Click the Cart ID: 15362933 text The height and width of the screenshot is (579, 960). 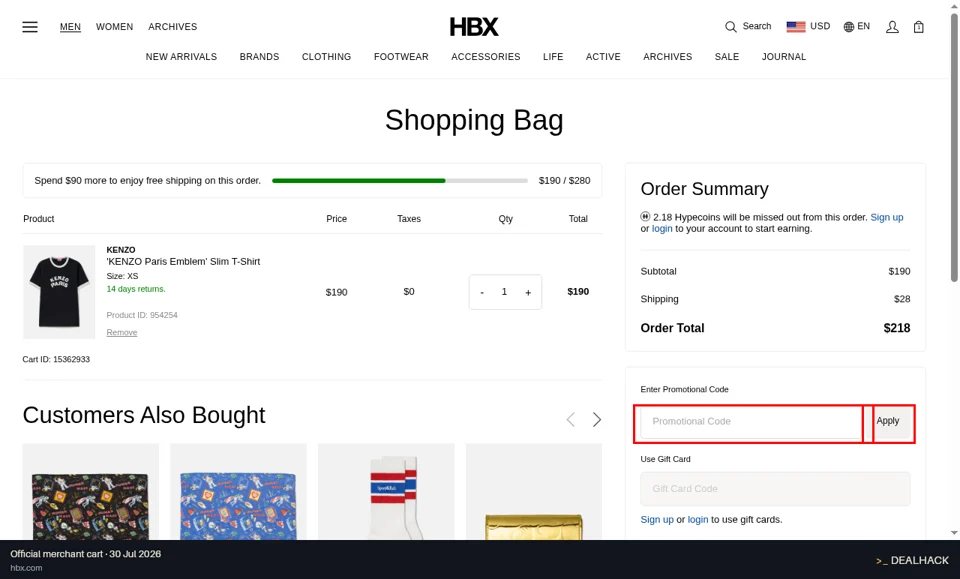pos(56,359)
